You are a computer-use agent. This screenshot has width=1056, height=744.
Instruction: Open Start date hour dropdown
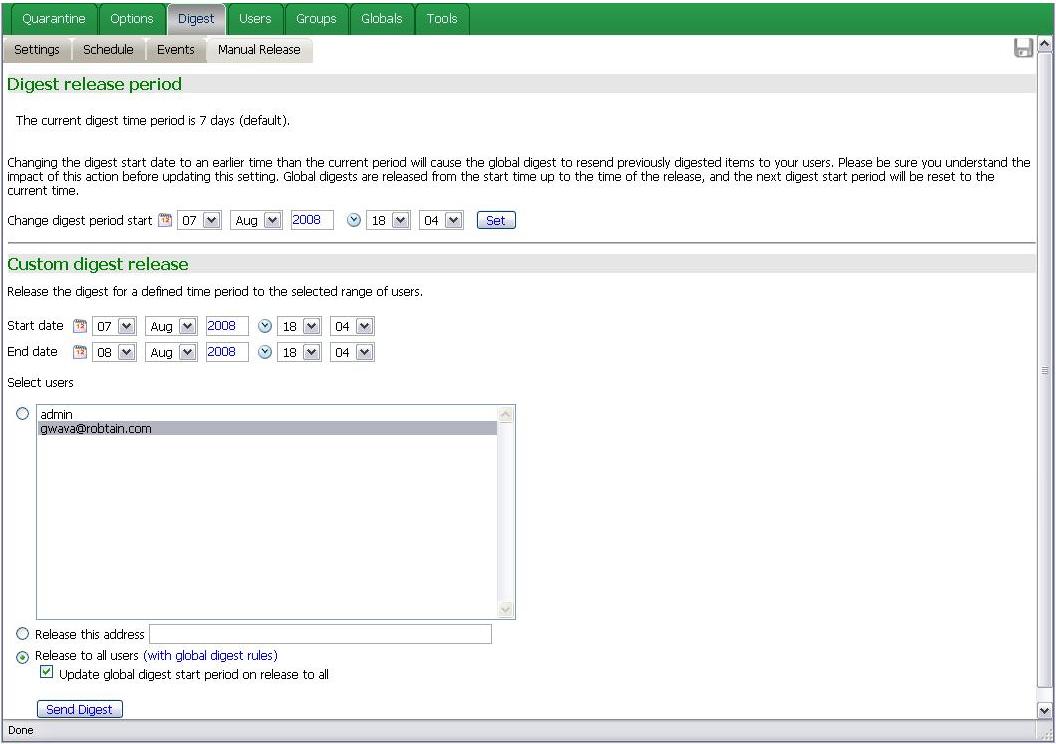pos(299,326)
